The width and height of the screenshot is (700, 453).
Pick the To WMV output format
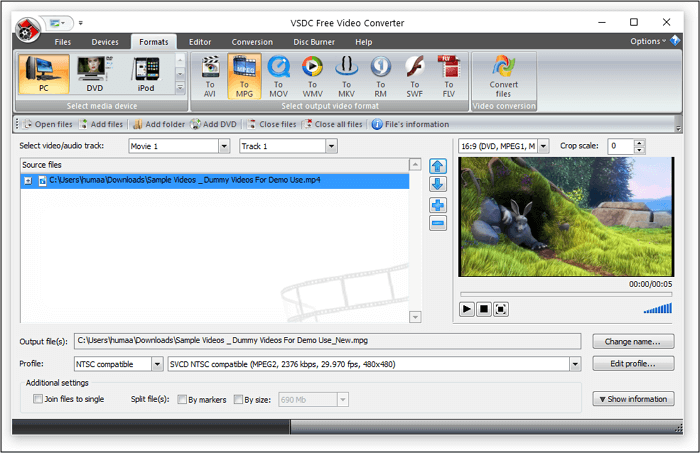pyautogui.click(x=312, y=76)
